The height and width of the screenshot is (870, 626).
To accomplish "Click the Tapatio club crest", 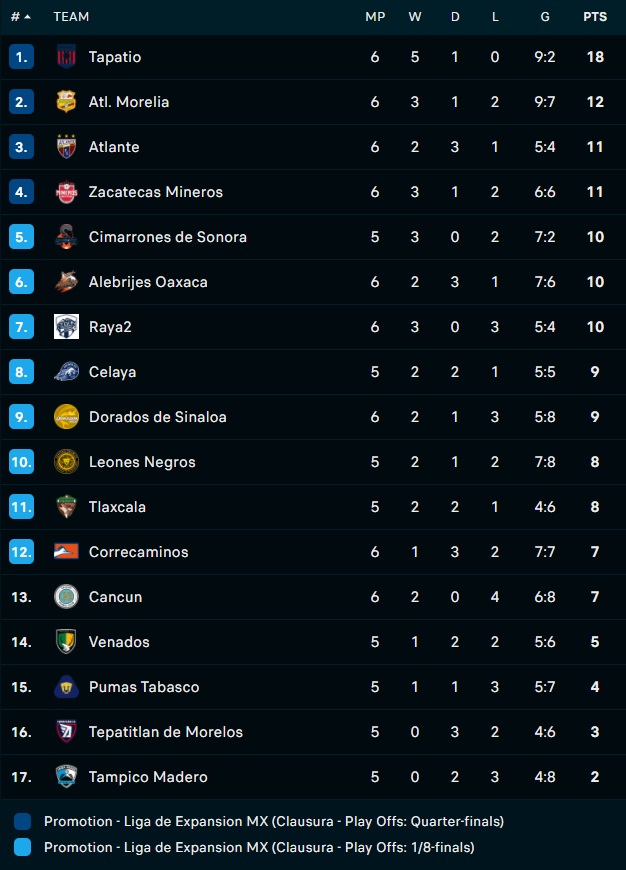I will [x=65, y=57].
